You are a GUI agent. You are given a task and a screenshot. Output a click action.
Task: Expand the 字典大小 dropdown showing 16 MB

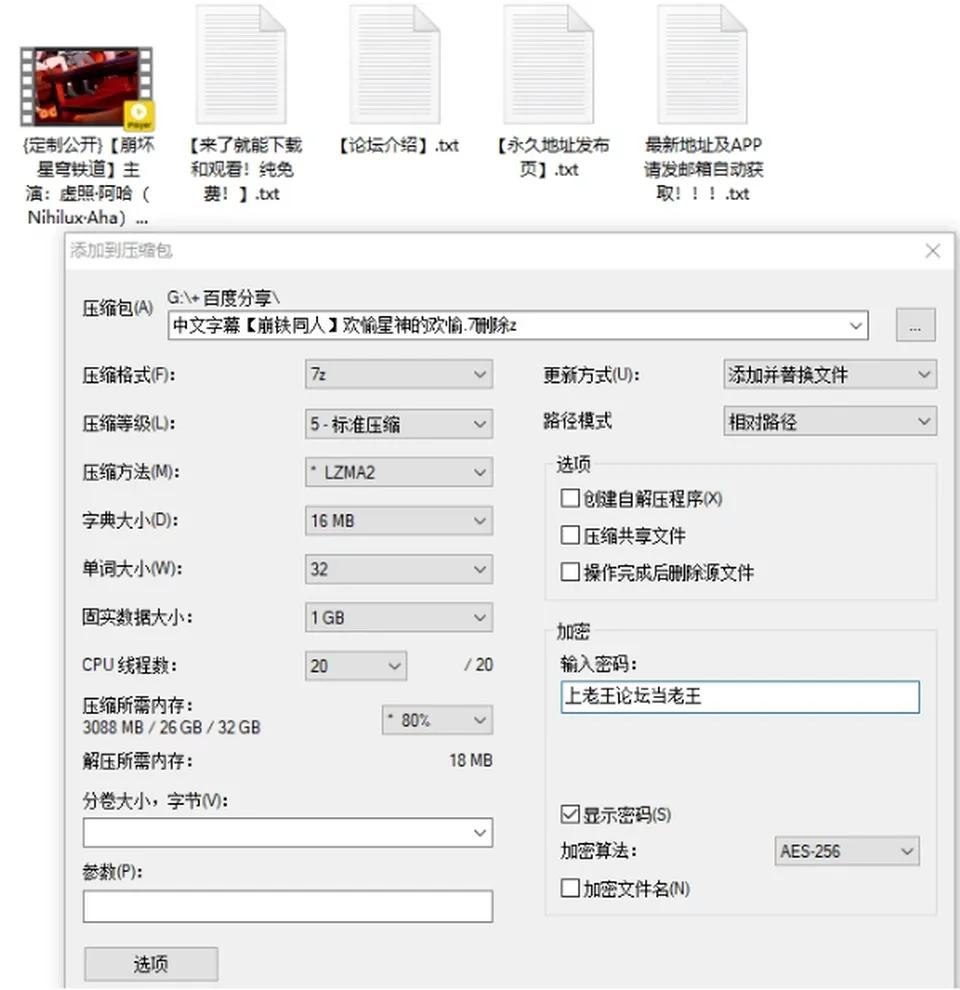point(399,520)
